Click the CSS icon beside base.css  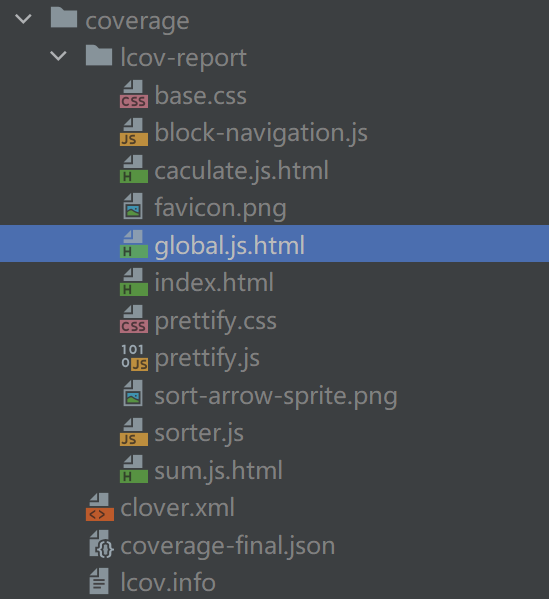134,94
